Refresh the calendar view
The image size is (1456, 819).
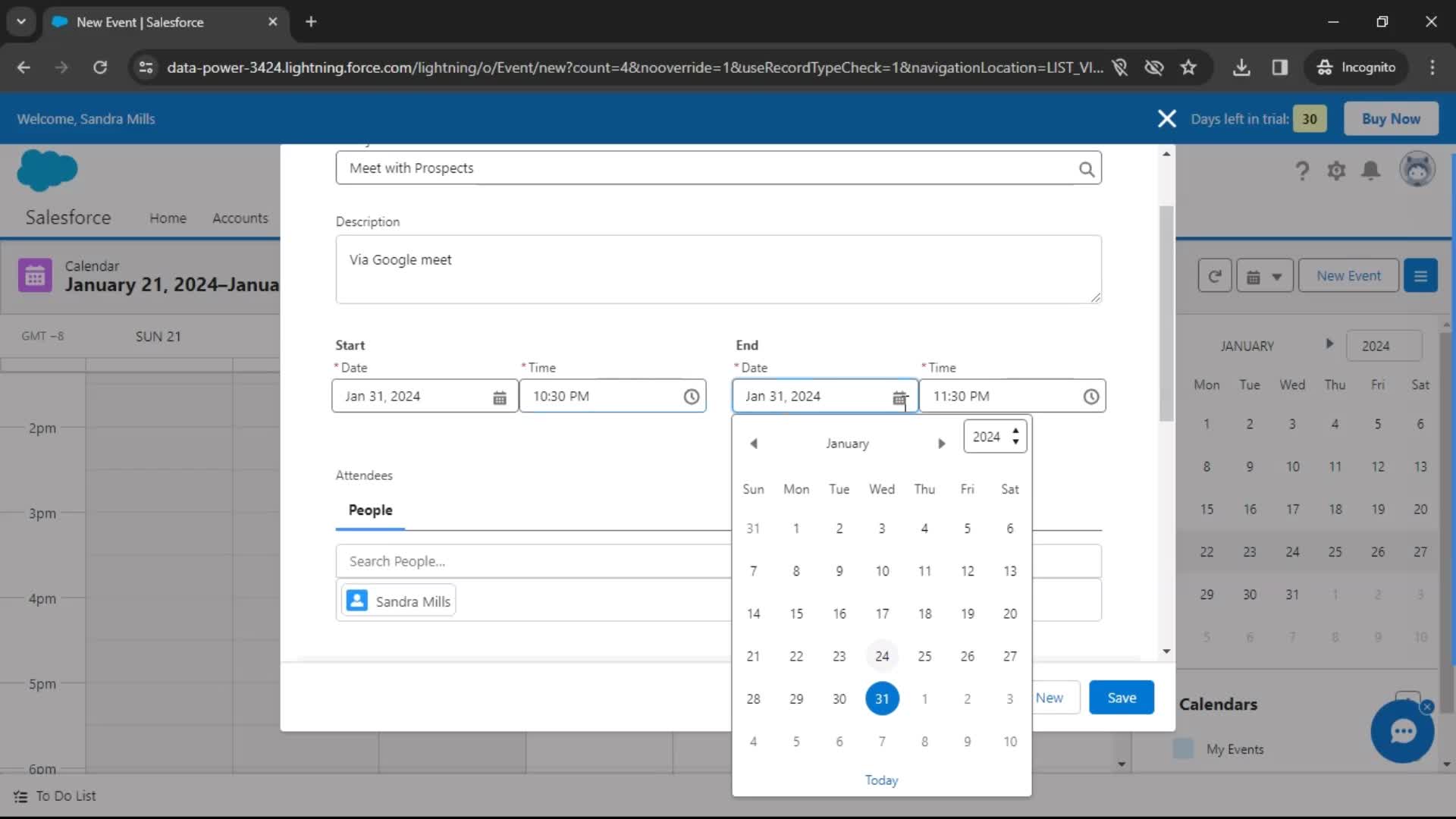1214,276
